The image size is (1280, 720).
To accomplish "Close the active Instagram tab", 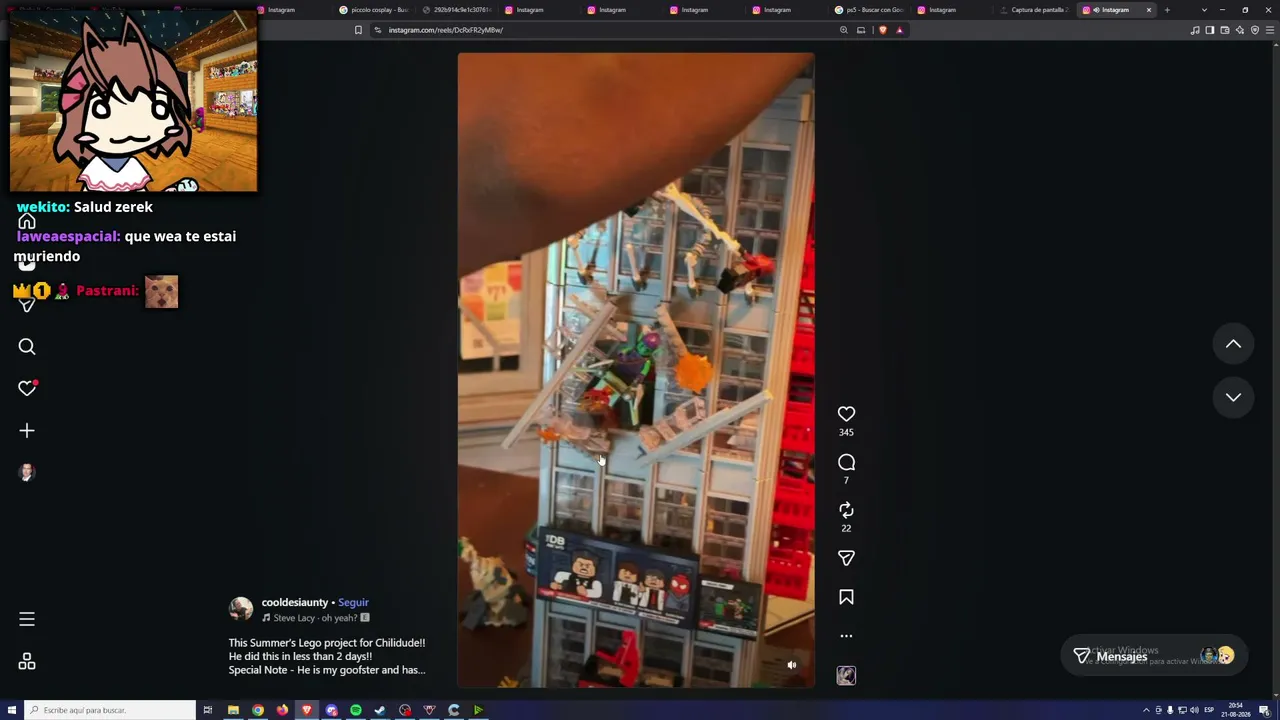I will 1149,10.
